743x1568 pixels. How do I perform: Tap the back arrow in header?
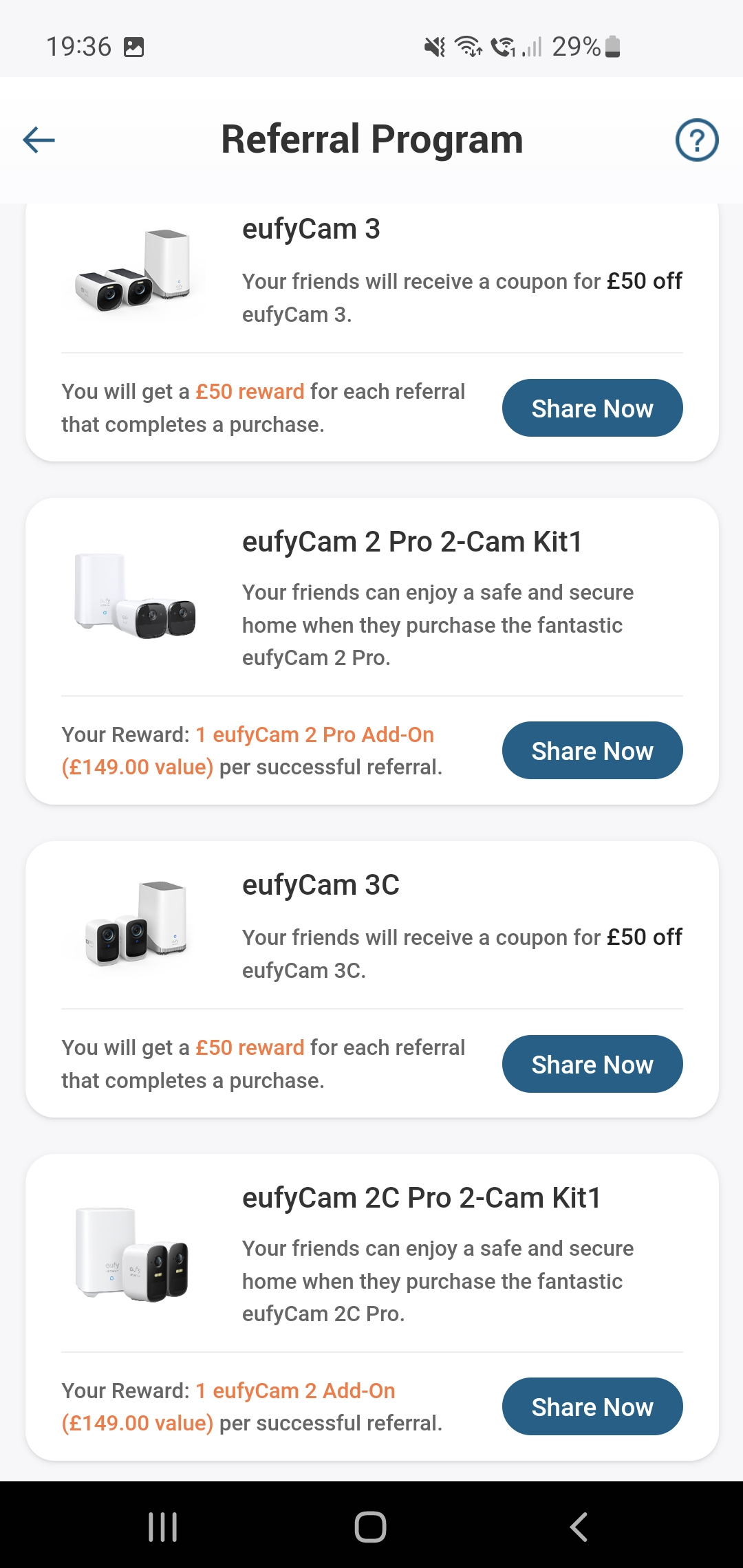(x=39, y=140)
